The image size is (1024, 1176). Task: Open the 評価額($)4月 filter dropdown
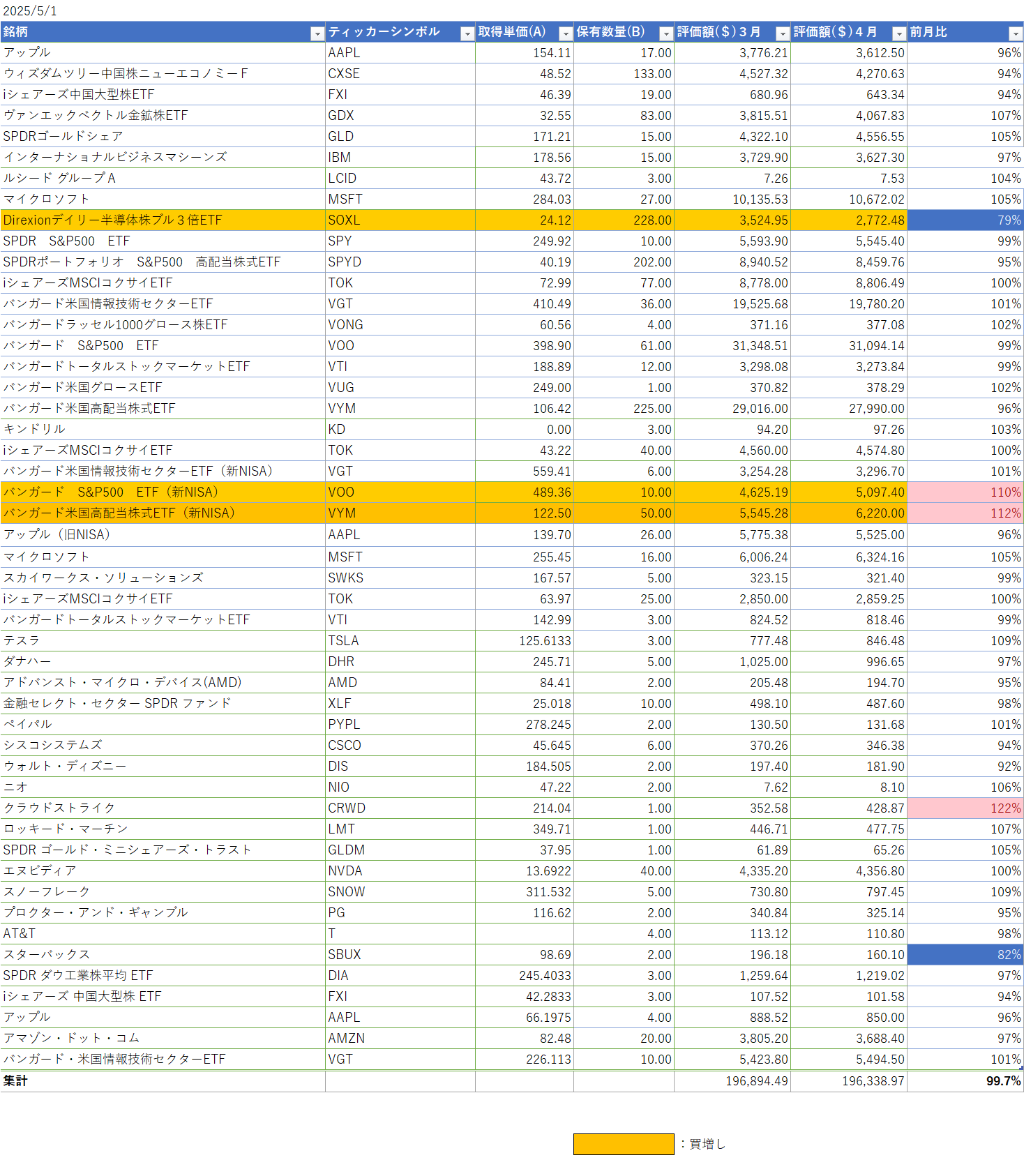[899, 33]
